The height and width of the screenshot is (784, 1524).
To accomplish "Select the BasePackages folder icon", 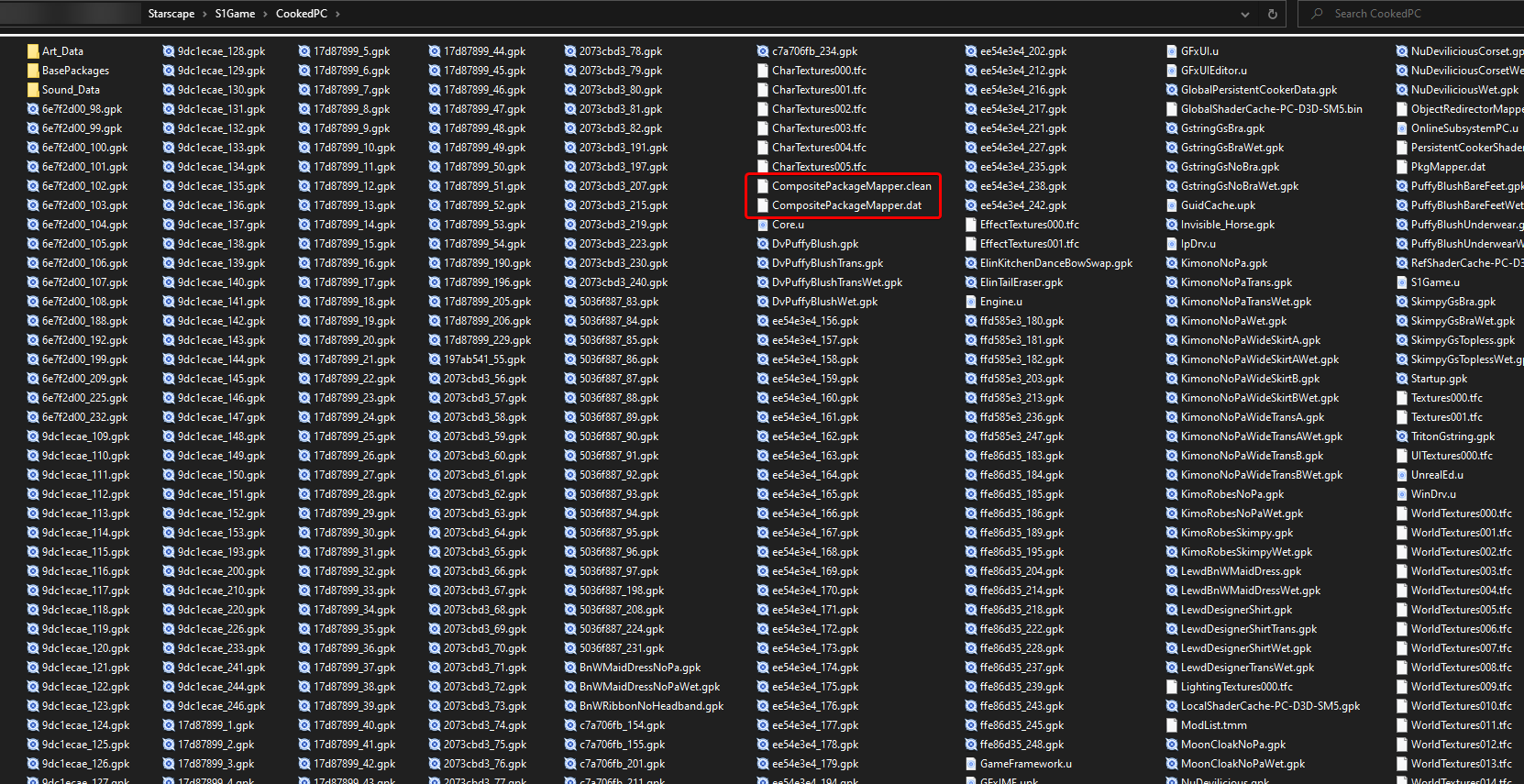I will pos(33,71).
